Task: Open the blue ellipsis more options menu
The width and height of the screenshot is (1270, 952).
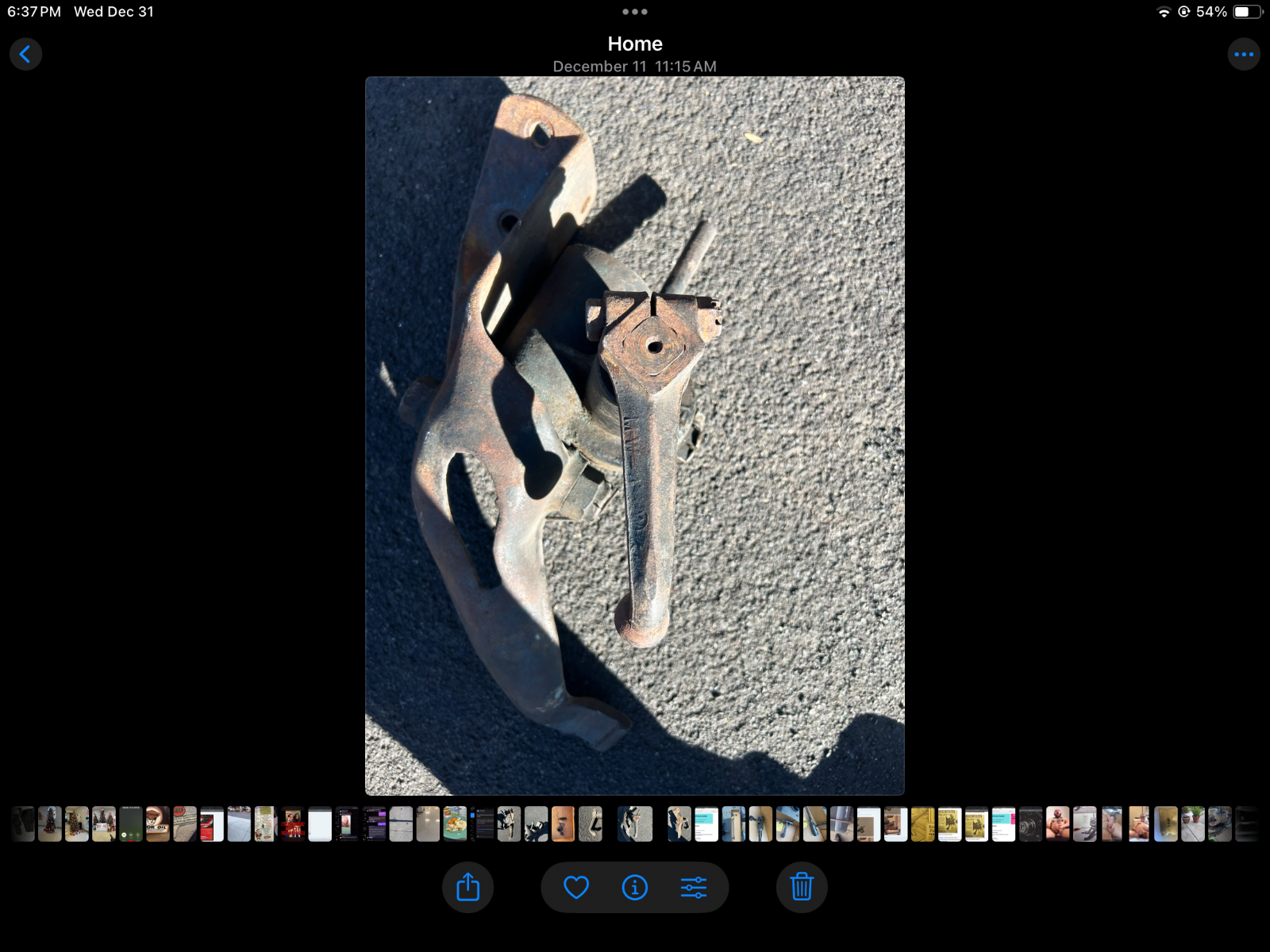Action: point(1243,55)
